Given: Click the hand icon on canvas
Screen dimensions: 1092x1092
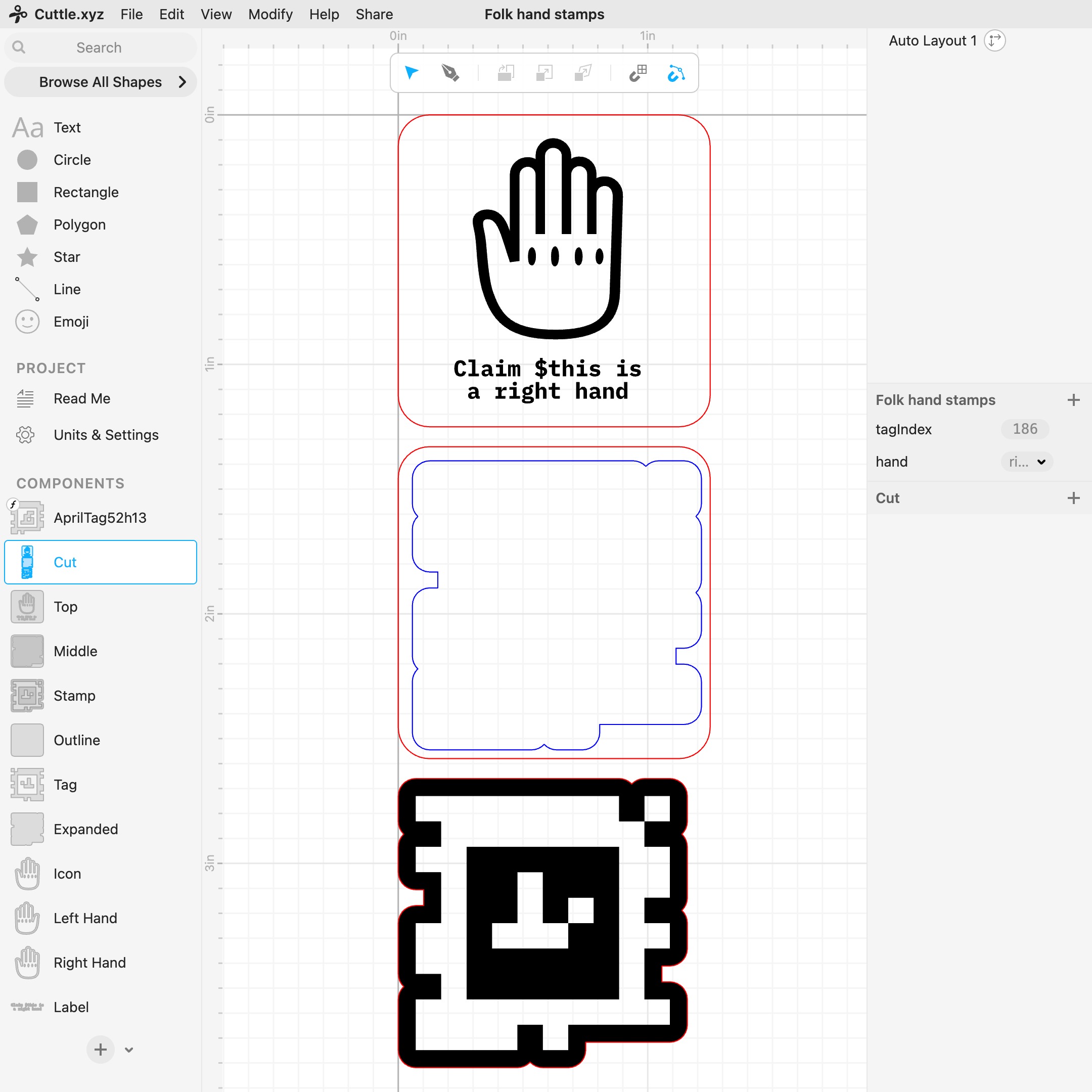Looking at the screenshot, I should [548, 238].
